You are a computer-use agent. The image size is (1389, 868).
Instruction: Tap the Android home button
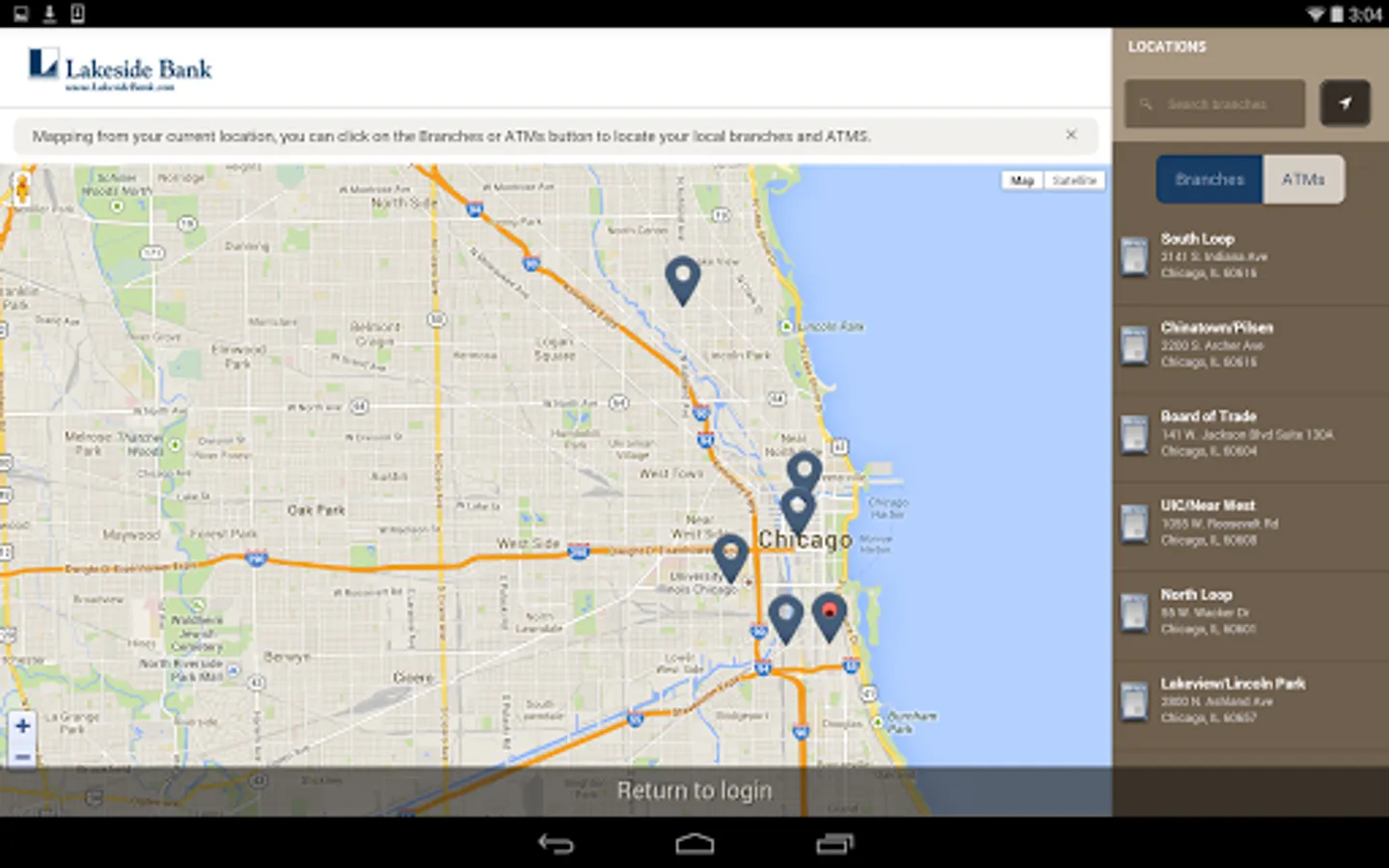[694, 844]
